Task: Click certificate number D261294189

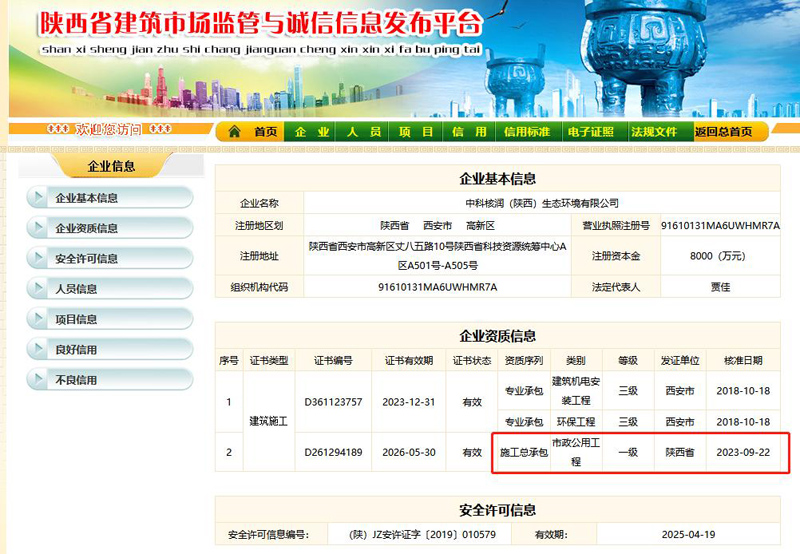Action: (x=333, y=452)
